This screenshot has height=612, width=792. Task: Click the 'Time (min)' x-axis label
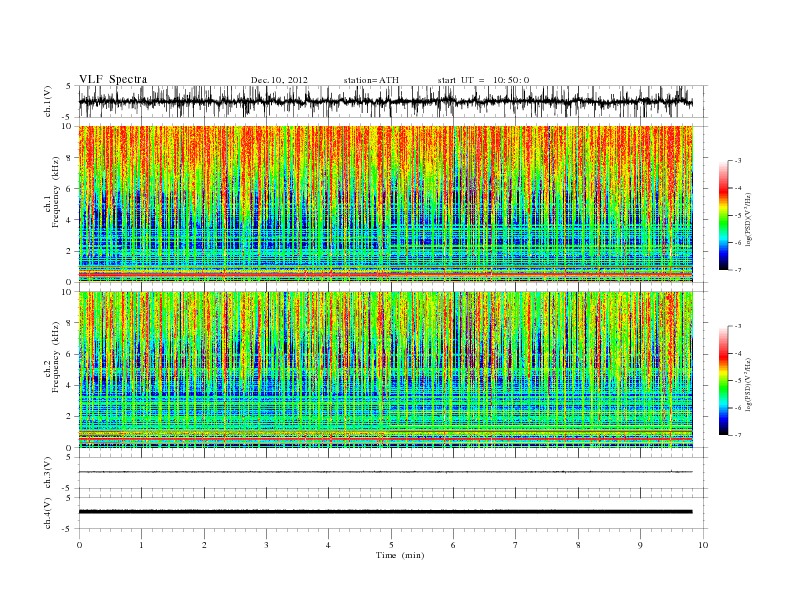(400, 555)
